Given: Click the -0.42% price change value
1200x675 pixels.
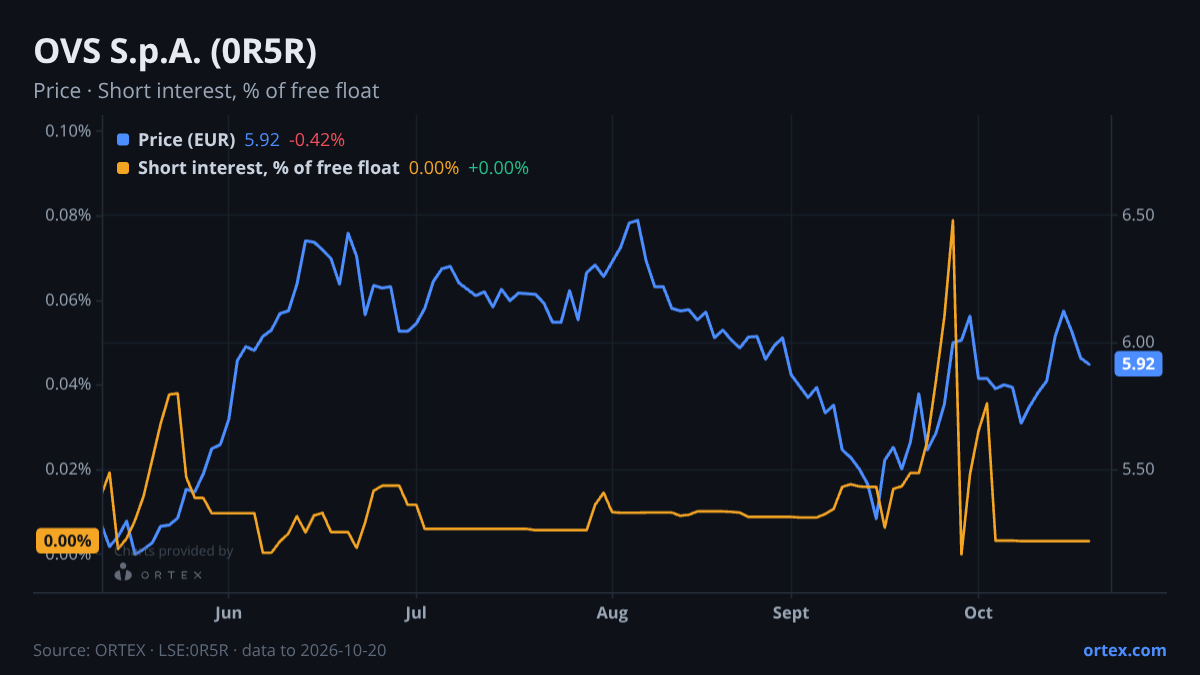Looking at the screenshot, I should [317, 140].
